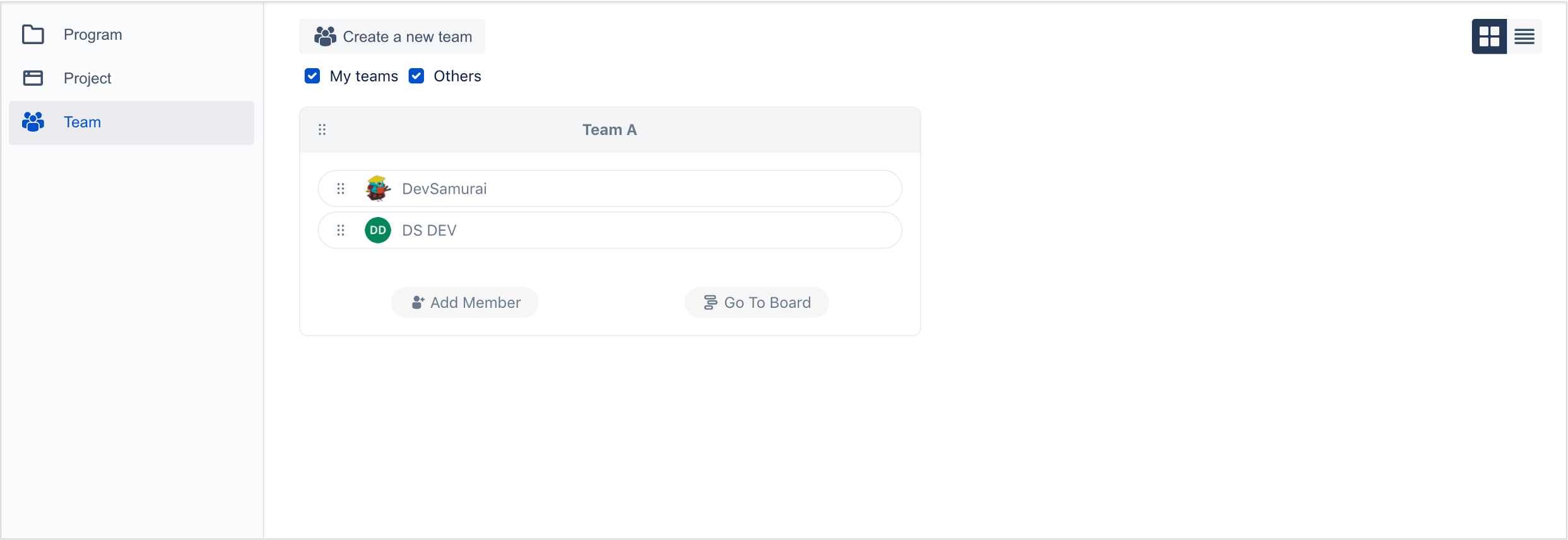Click the DevSamurai row drag handle
1568x540 pixels.
(x=341, y=189)
